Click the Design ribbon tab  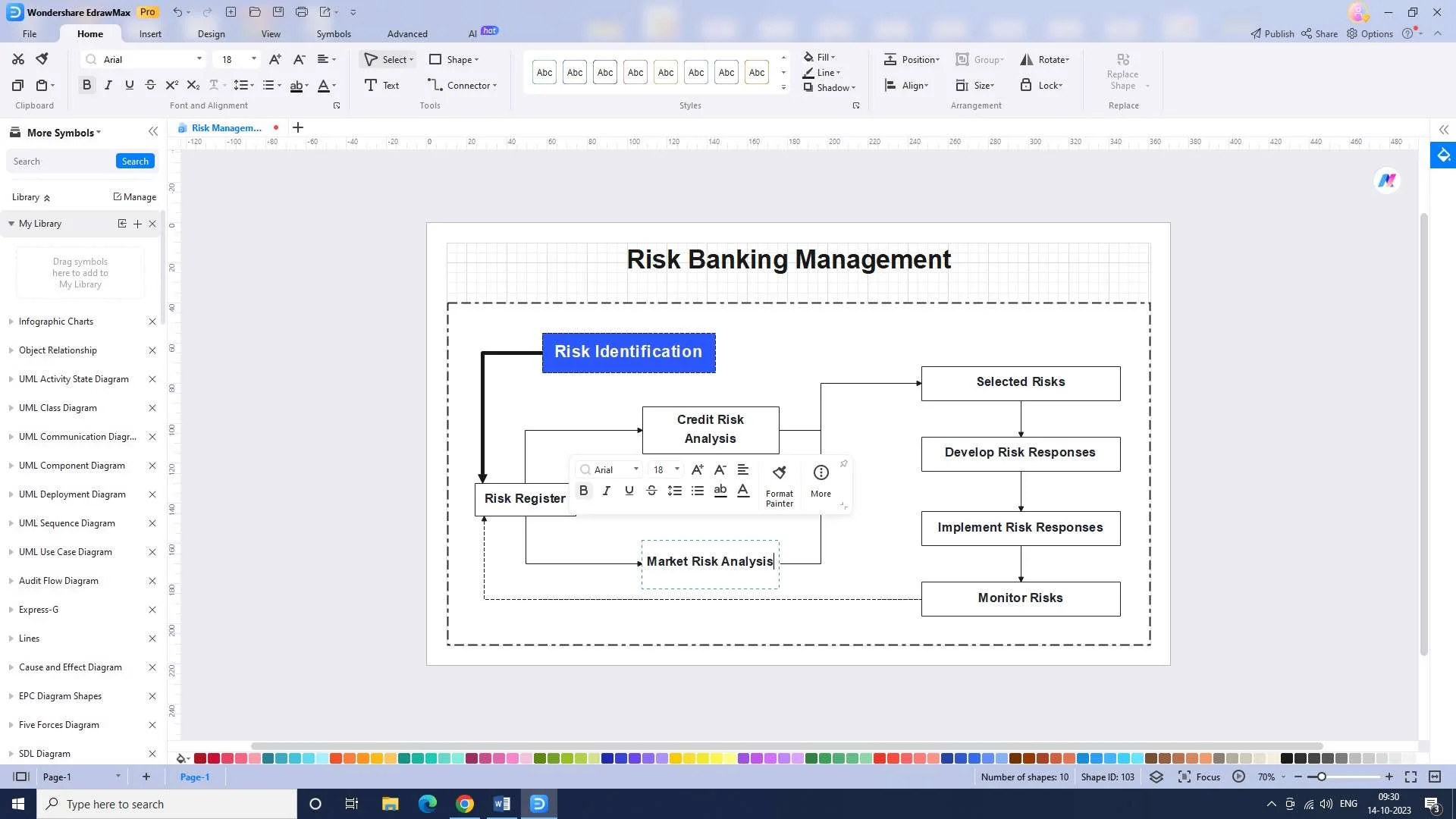(x=211, y=33)
